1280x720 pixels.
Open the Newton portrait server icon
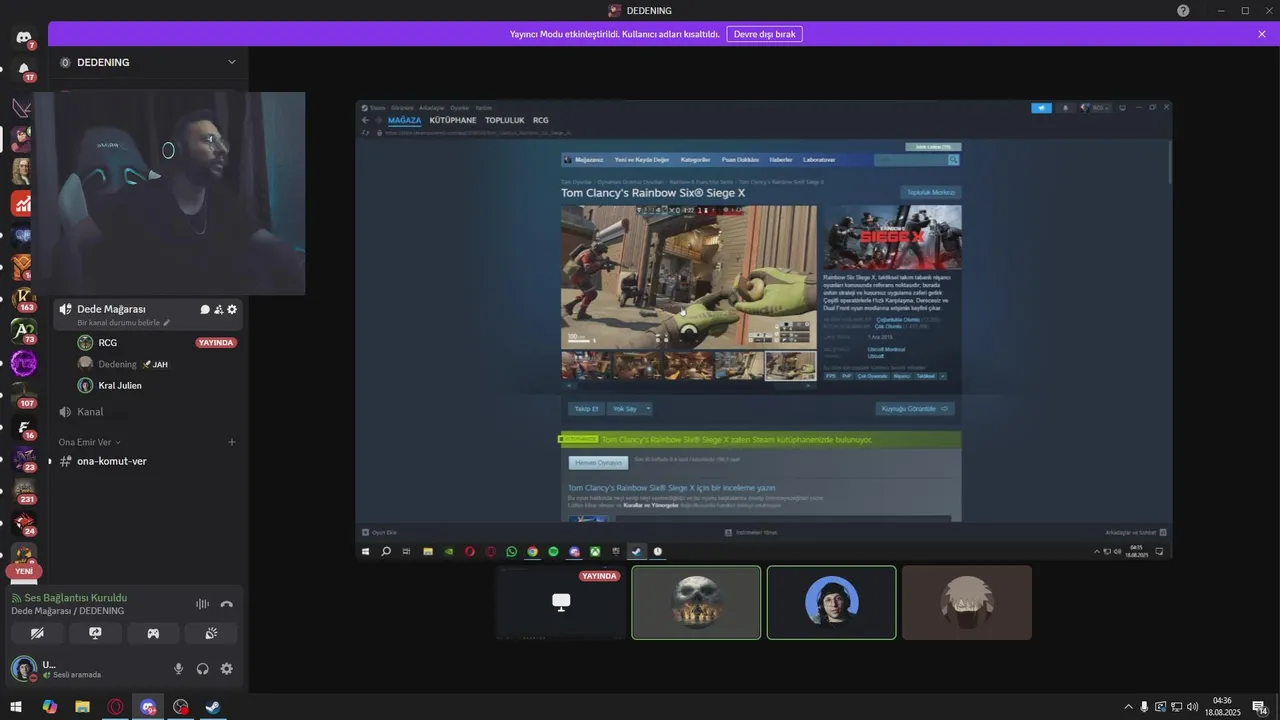23,171
